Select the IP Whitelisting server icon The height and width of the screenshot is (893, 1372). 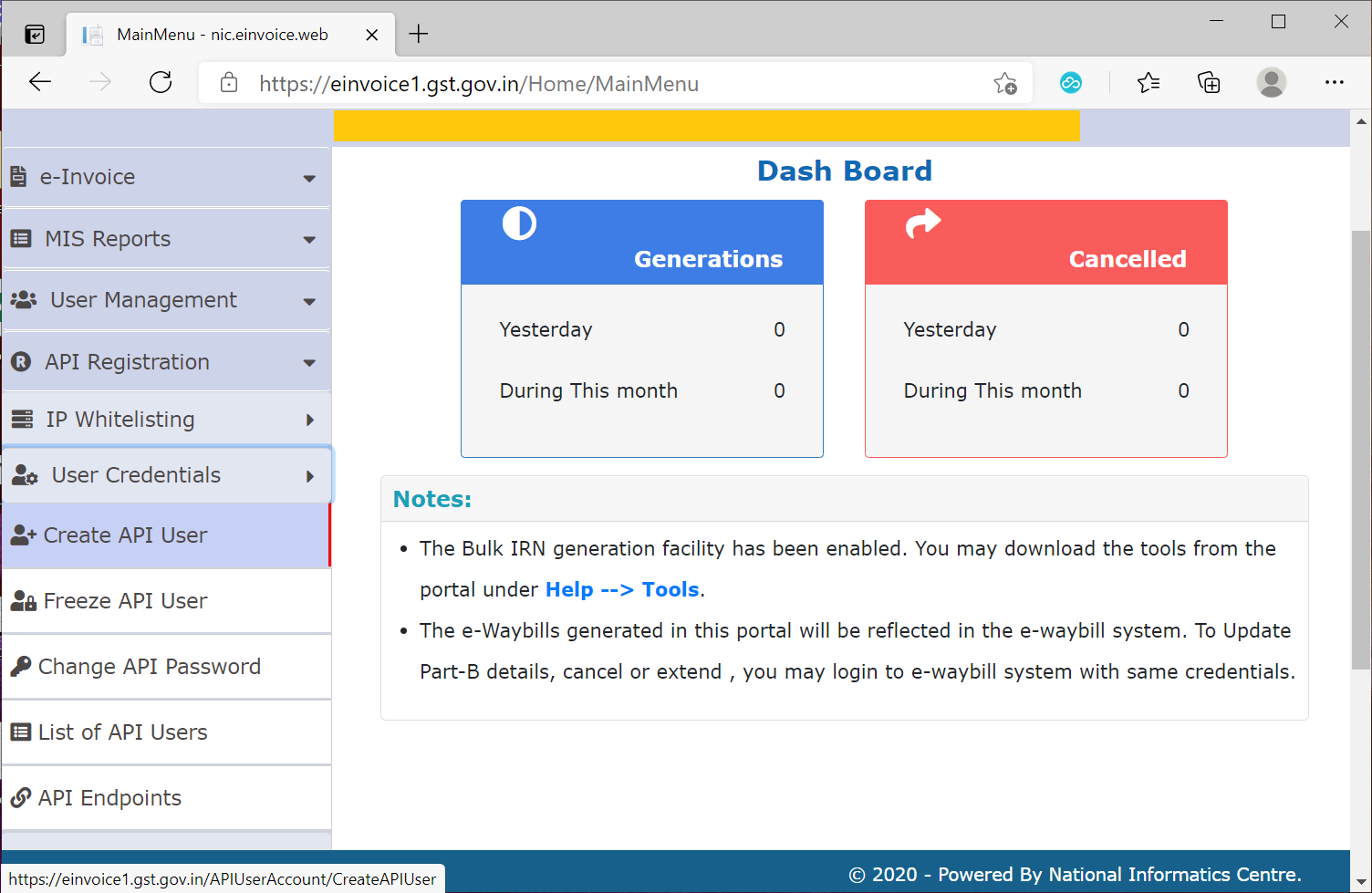tap(20, 419)
